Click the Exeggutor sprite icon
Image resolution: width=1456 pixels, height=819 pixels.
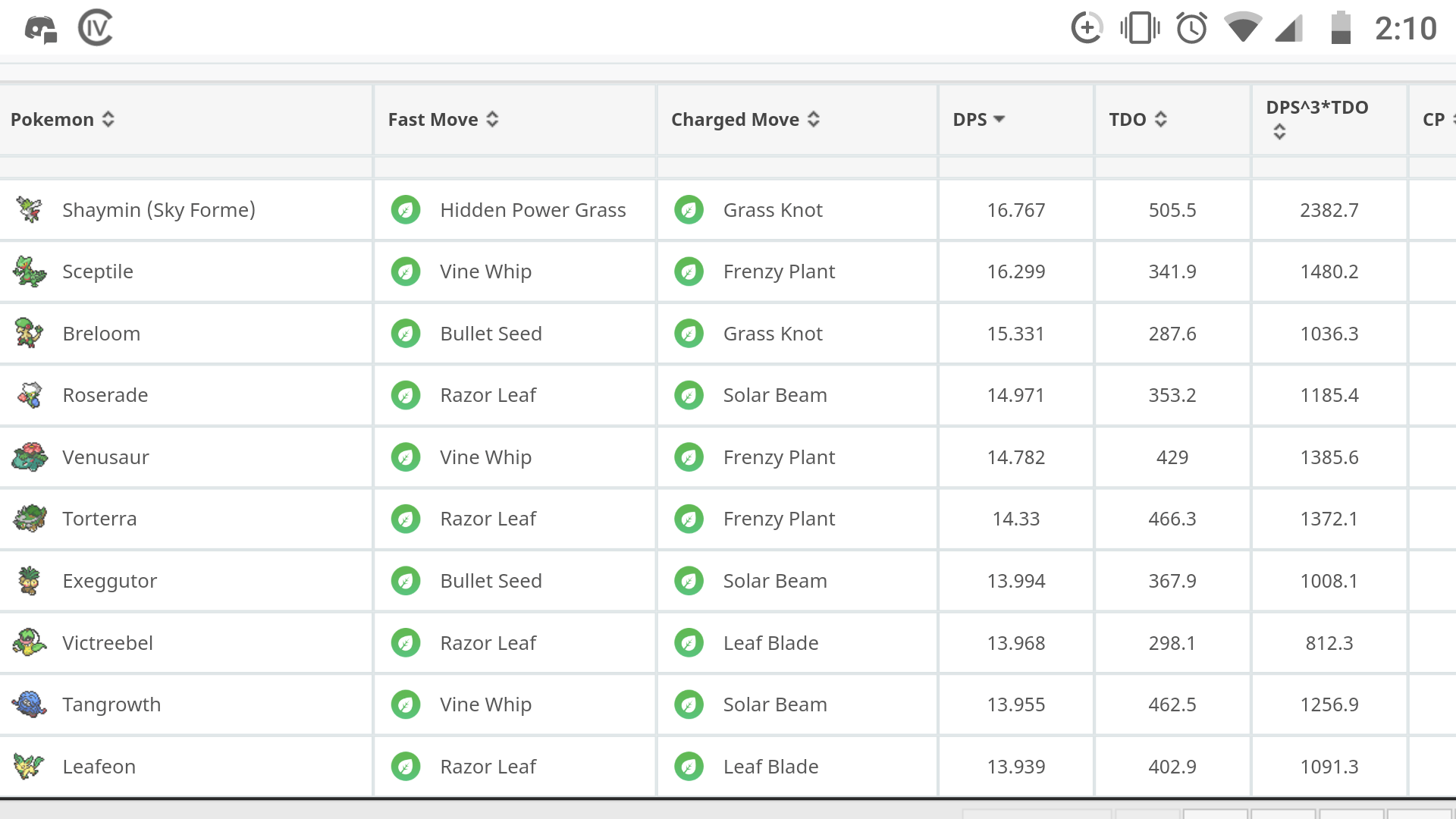click(30, 581)
